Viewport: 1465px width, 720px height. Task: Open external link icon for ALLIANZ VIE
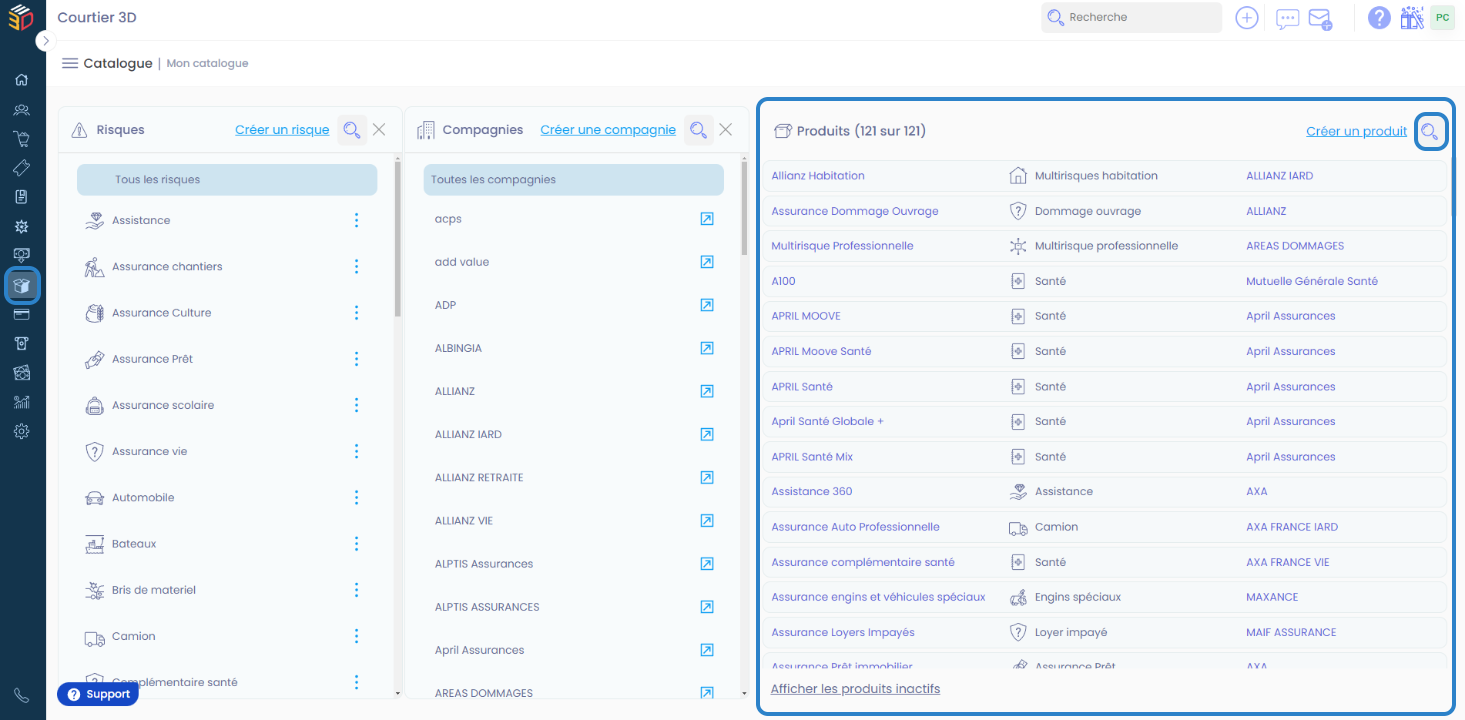coord(707,521)
